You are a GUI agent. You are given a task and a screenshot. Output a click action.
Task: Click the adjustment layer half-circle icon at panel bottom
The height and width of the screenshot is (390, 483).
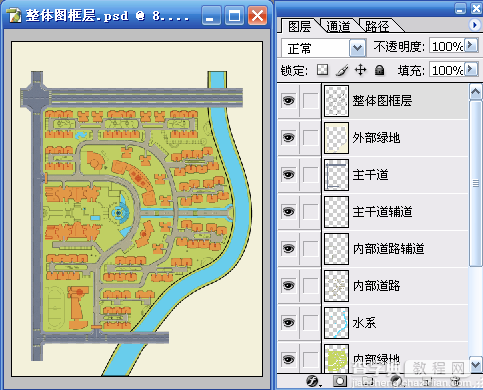tap(396, 381)
